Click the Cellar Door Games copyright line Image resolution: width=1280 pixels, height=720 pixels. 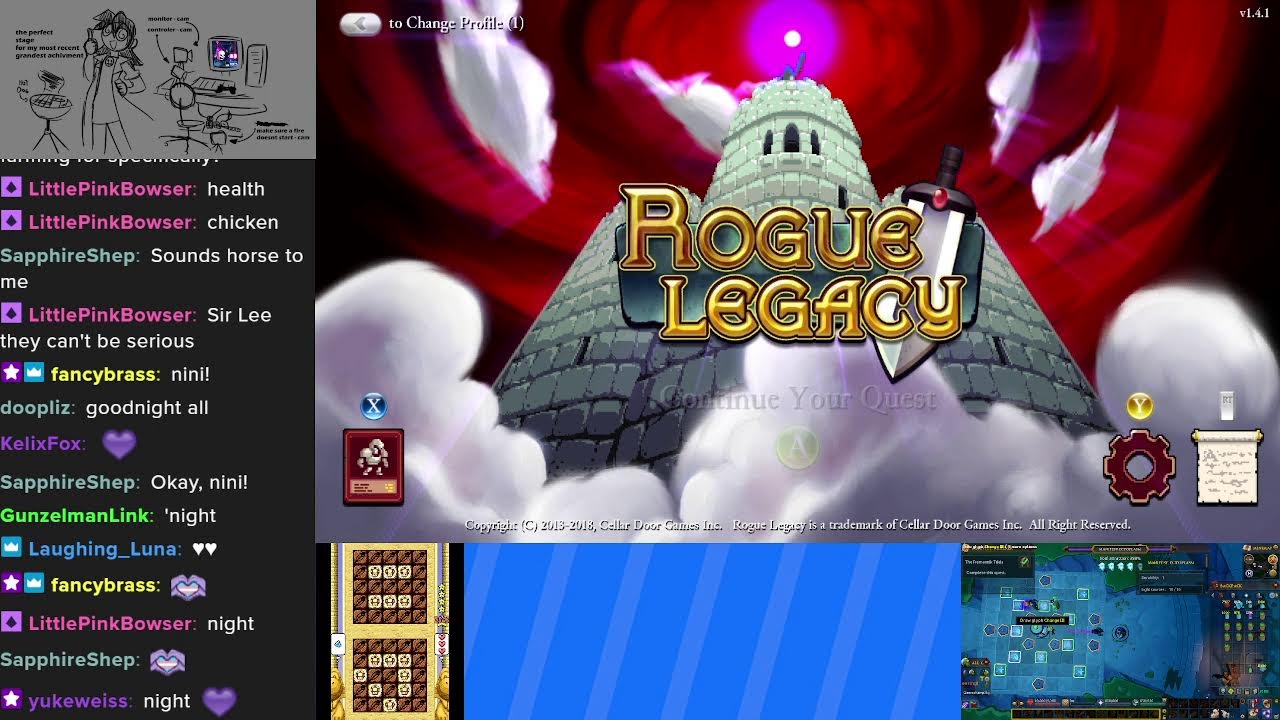[x=798, y=525]
